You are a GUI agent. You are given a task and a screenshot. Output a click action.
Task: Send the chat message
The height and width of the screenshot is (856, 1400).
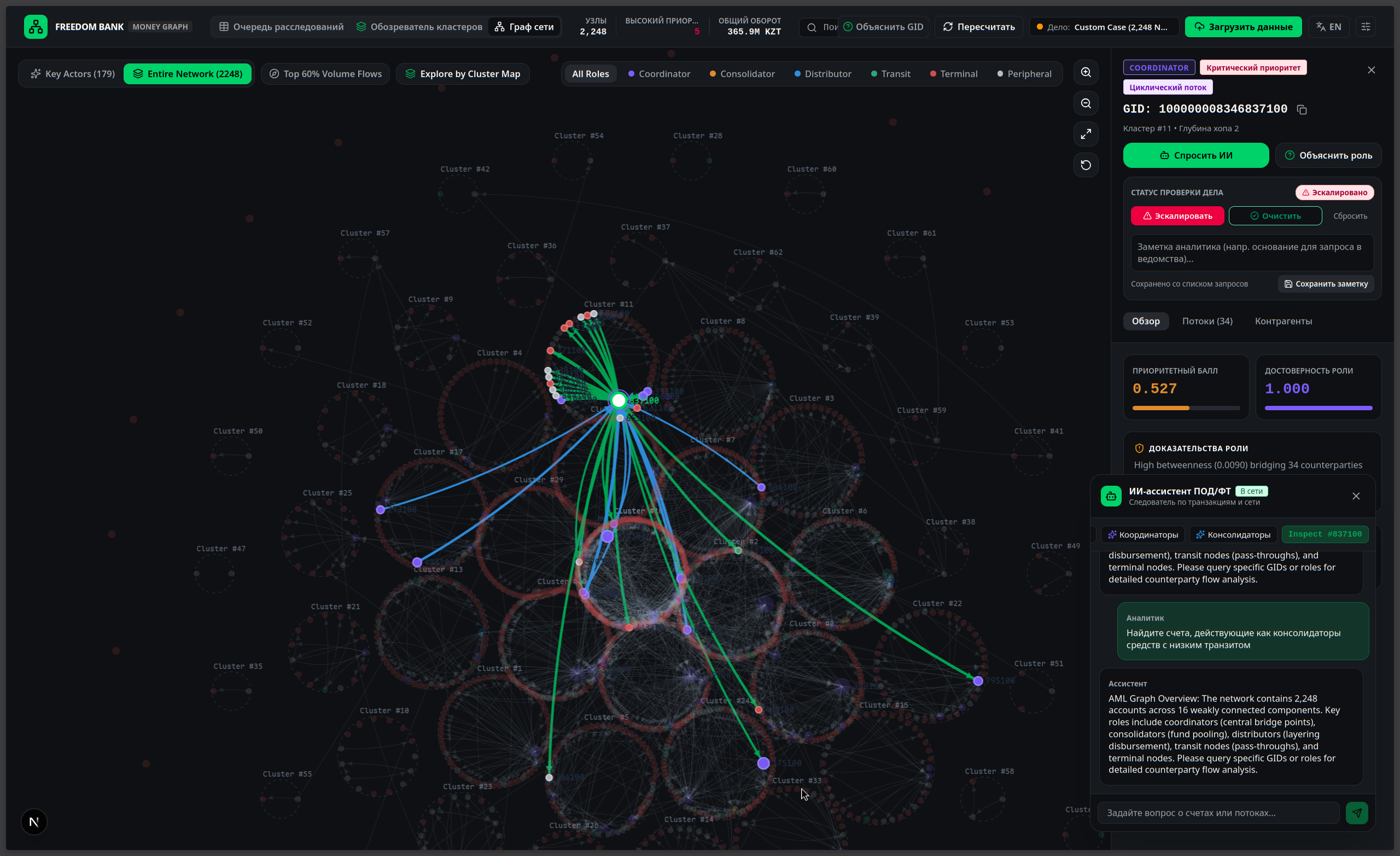click(1357, 813)
